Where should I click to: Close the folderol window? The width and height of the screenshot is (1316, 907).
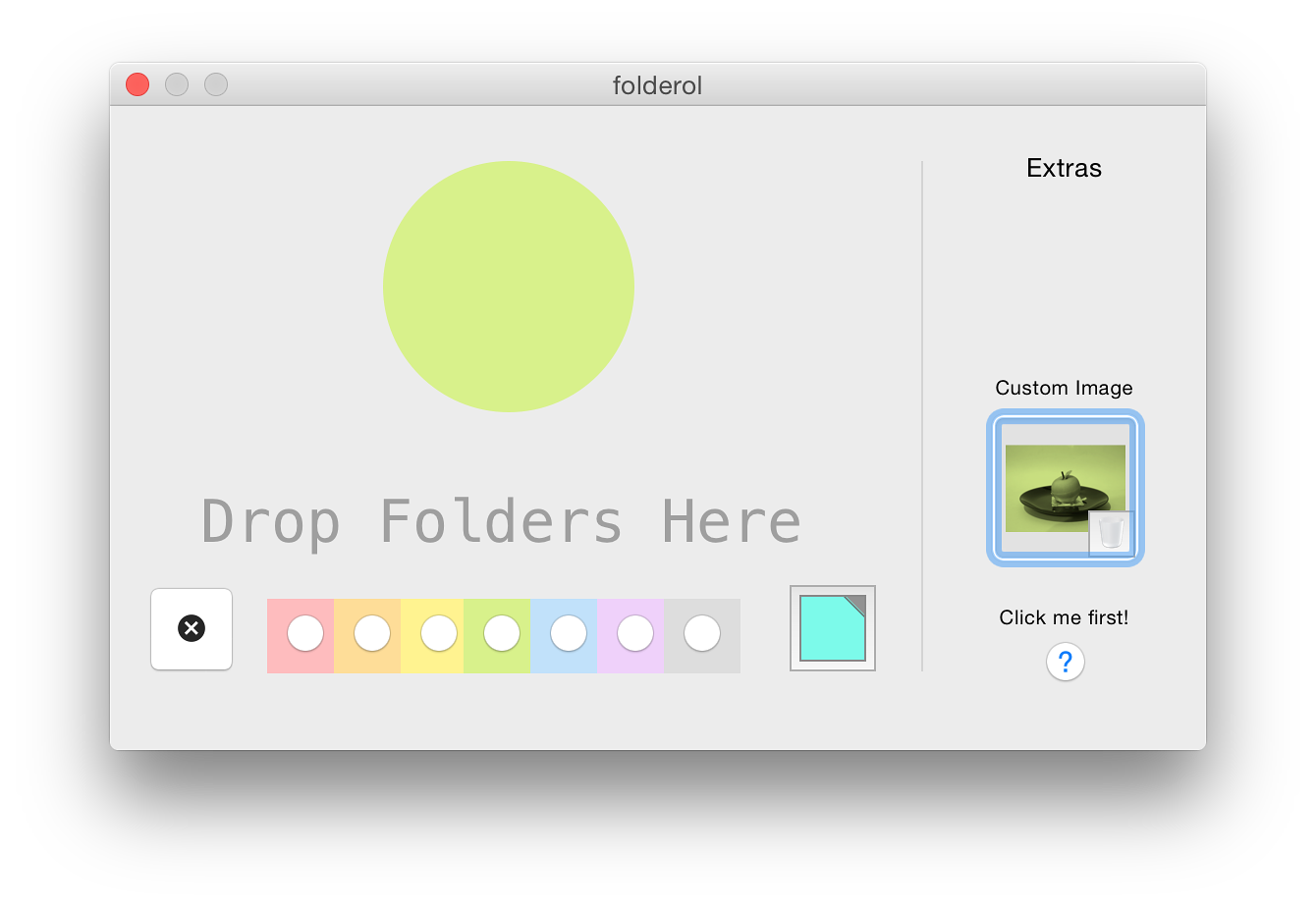coord(137,84)
